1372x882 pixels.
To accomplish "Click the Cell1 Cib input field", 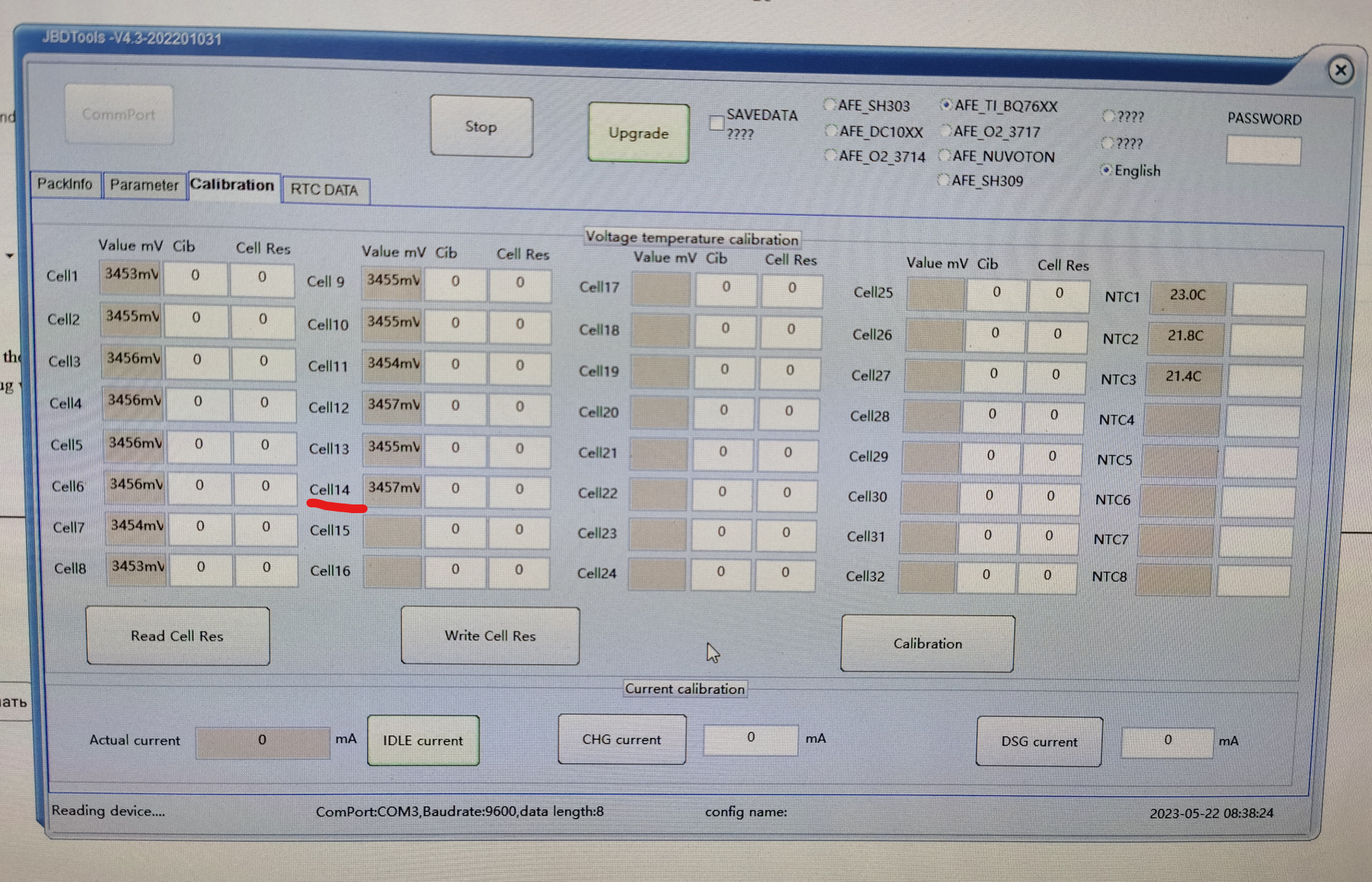I will tap(195, 277).
